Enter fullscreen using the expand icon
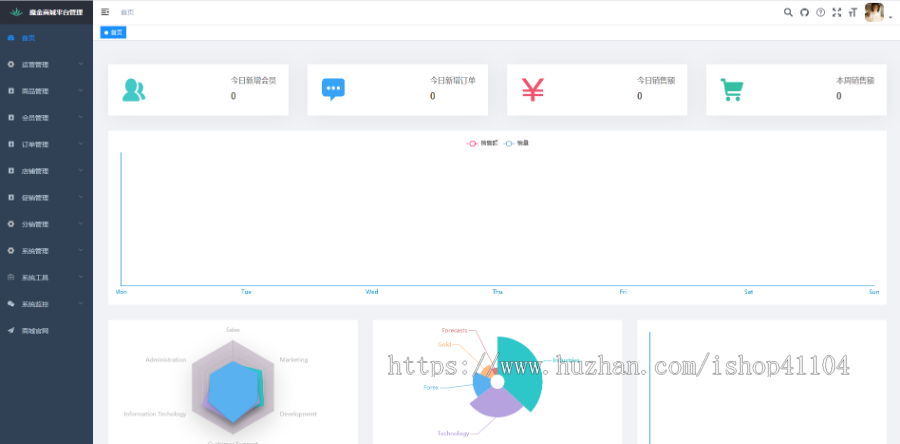This screenshot has width=900, height=444. pos(836,12)
